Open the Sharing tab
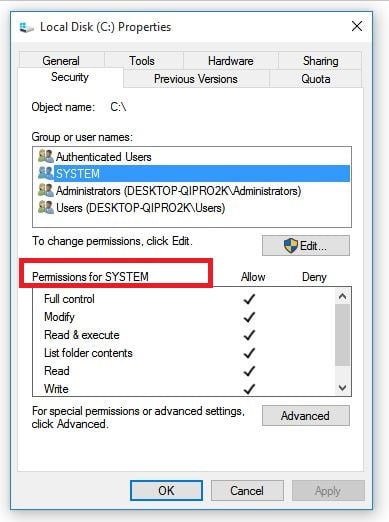Screen dimensions: 389x522 click(x=320, y=61)
